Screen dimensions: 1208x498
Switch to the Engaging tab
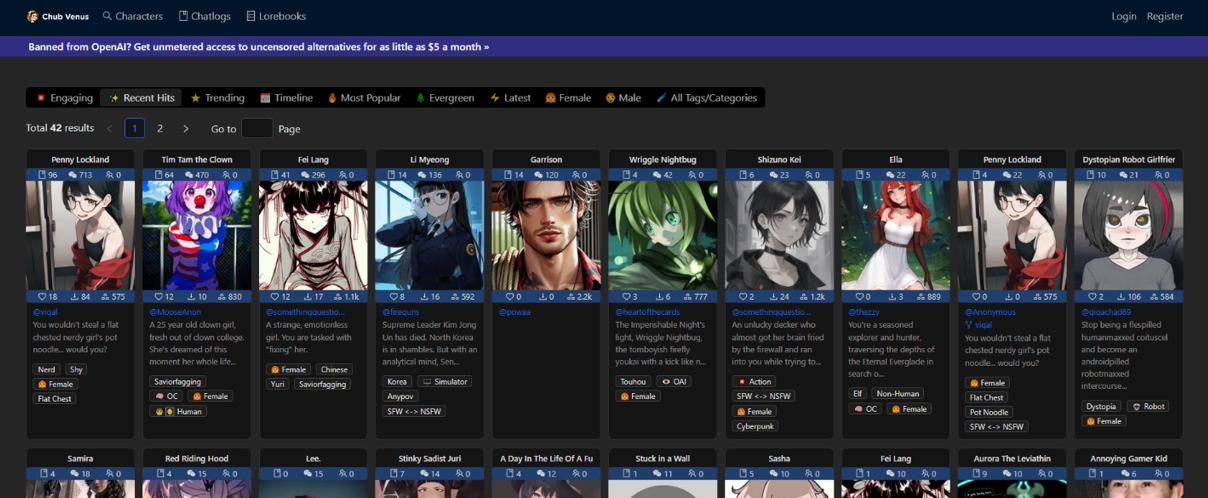64,98
